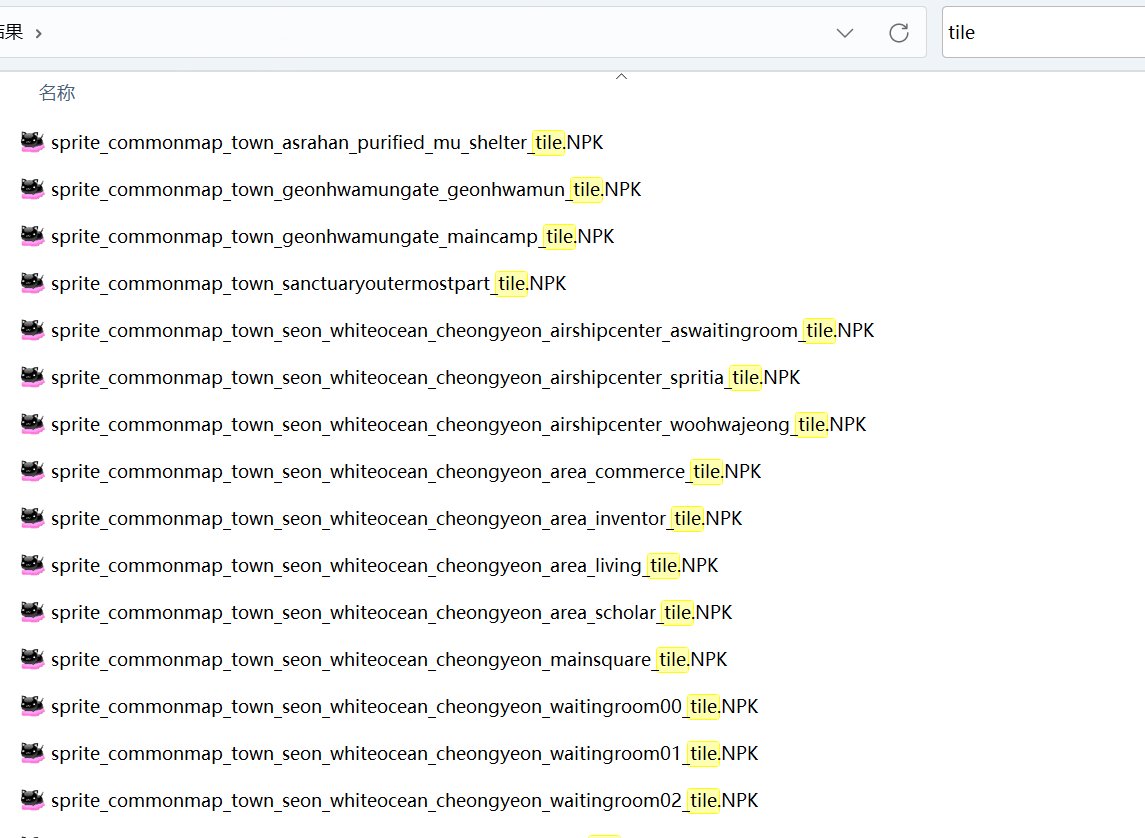Viewport: 1145px width, 838px height.
Task: Open the address bar history dropdown
Action: click(845, 33)
